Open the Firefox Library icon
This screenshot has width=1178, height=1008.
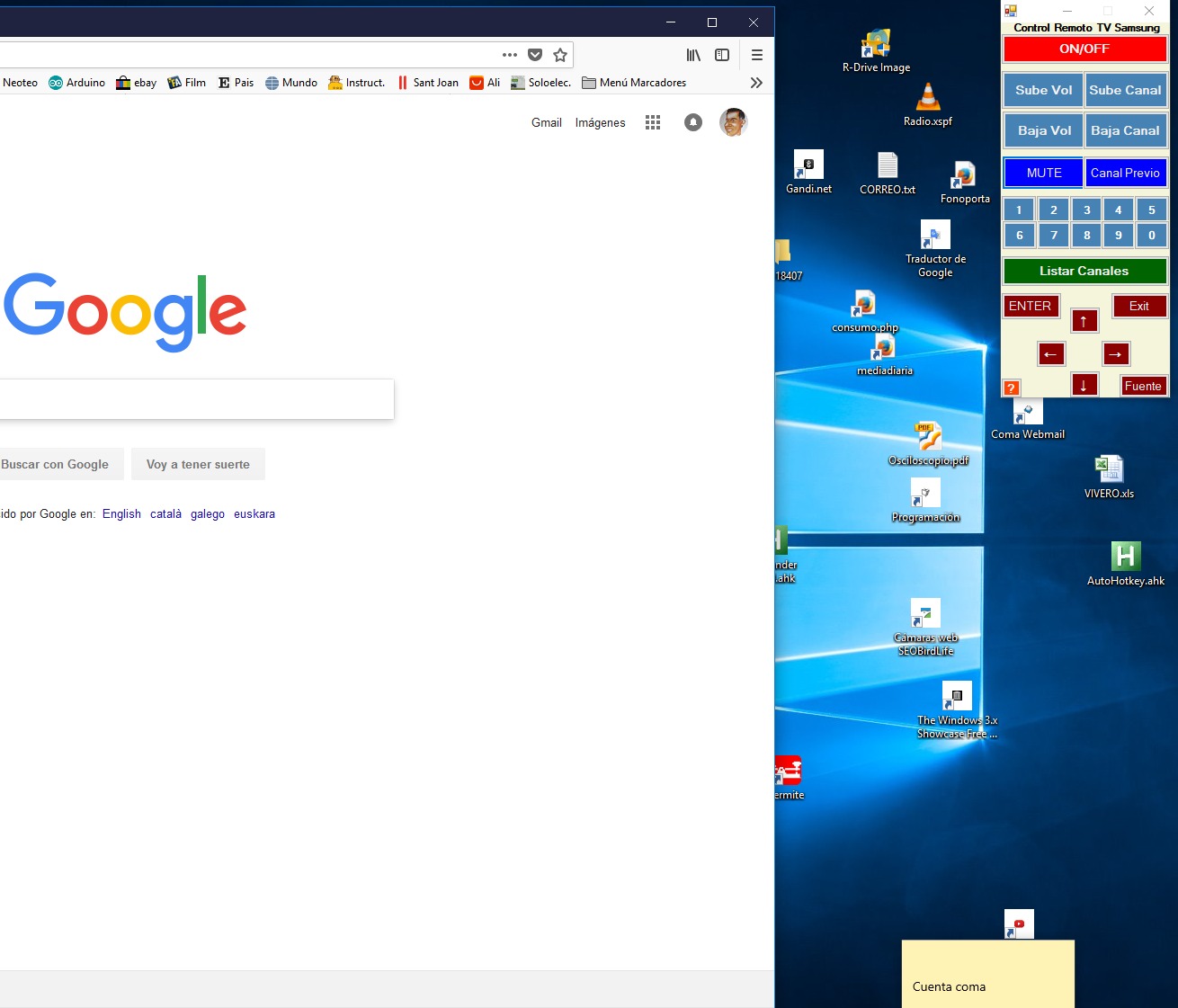point(693,55)
